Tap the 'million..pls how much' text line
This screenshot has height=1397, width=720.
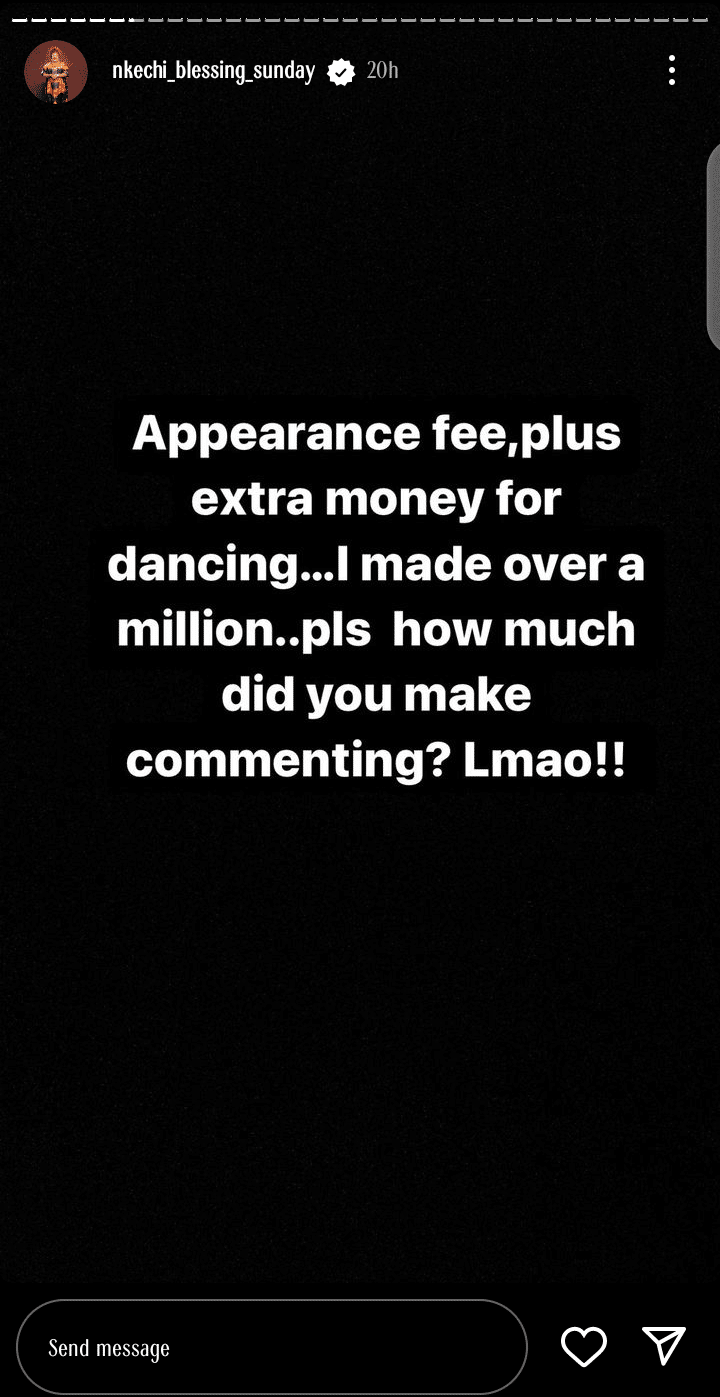[x=376, y=630]
